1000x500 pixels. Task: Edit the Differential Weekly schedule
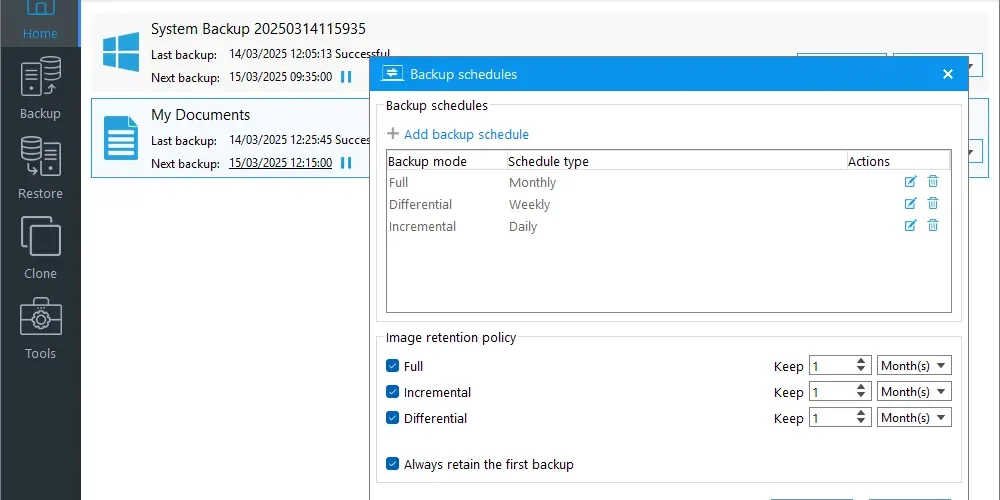[x=910, y=203]
